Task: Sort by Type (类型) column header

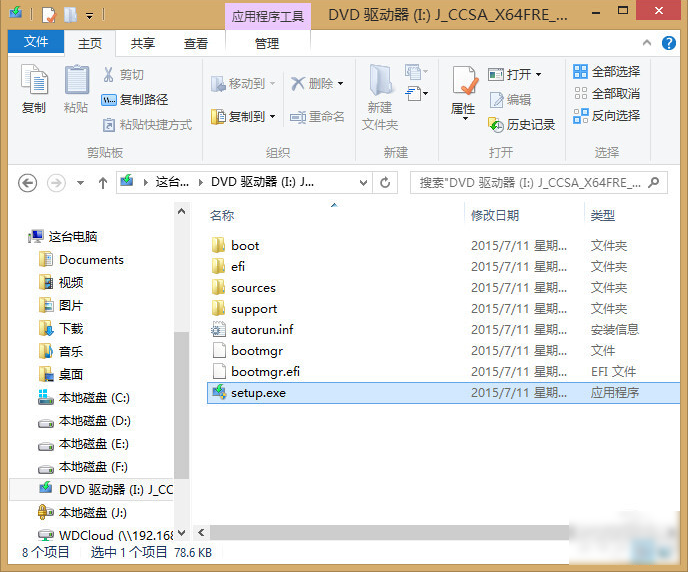Action: (x=602, y=215)
